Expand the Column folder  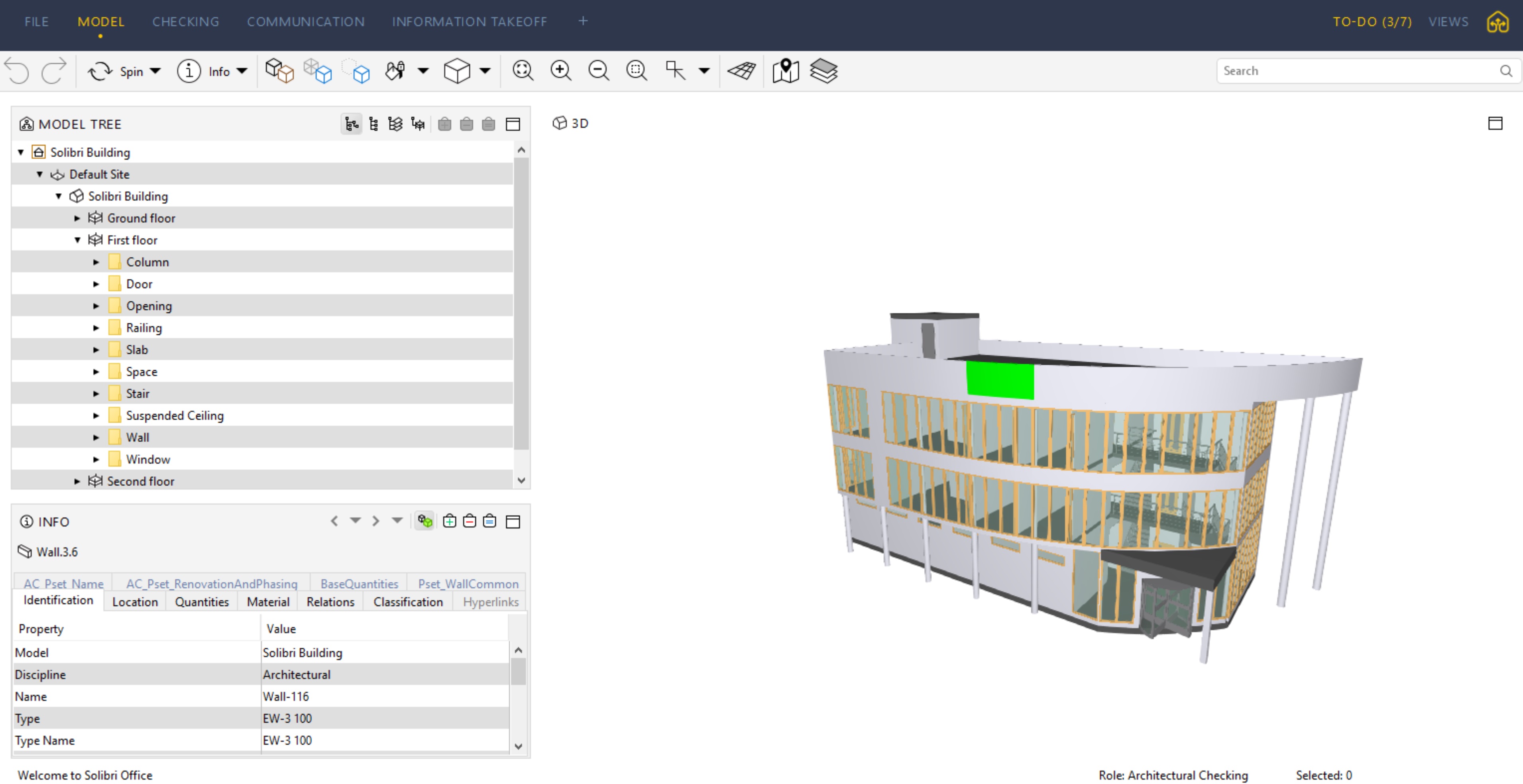pos(96,262)
